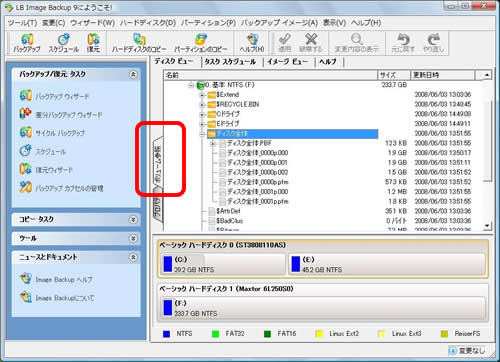Launch 差分バックアップ ウィザード in the task panel
500x362 pixels.
61,114
